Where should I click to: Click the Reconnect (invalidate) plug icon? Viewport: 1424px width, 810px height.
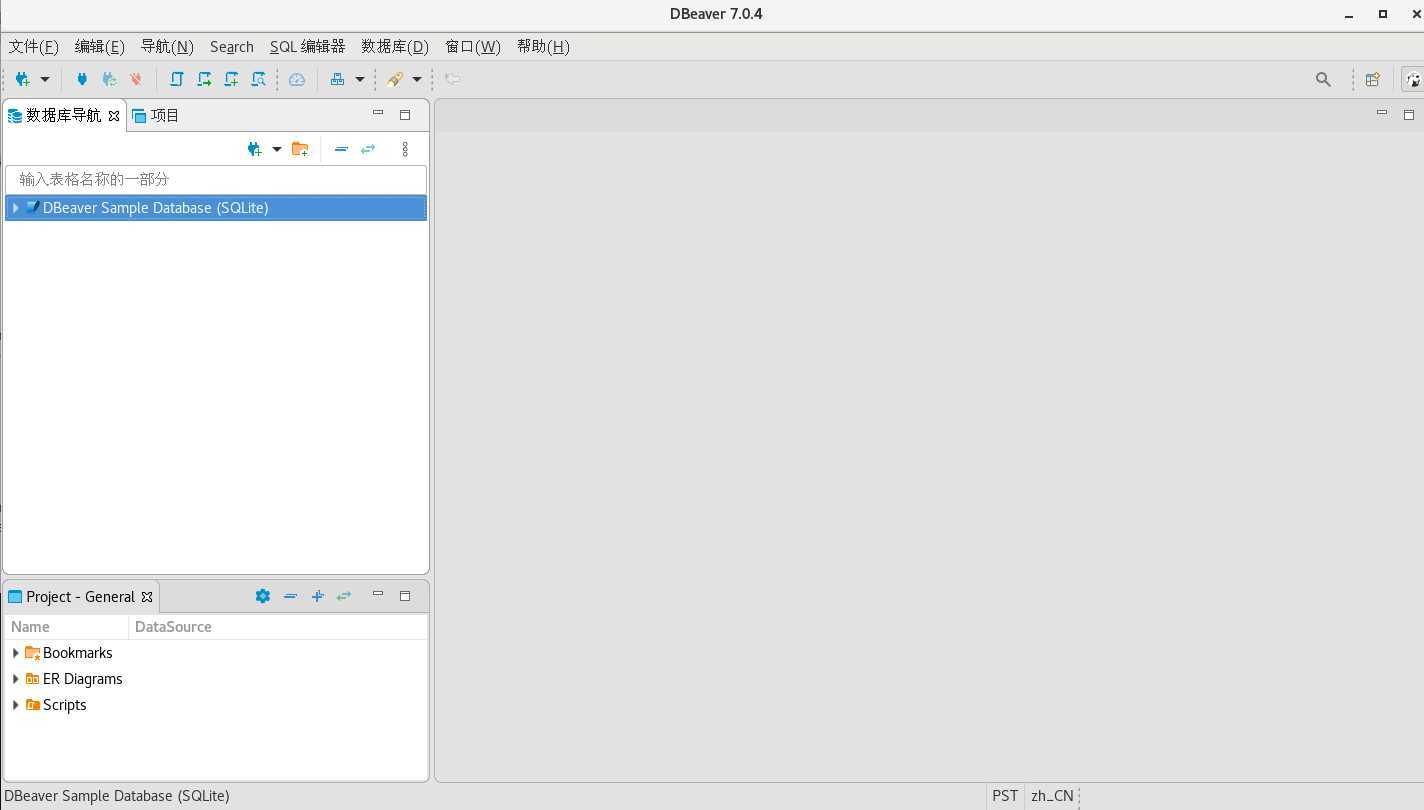point(109,79)
